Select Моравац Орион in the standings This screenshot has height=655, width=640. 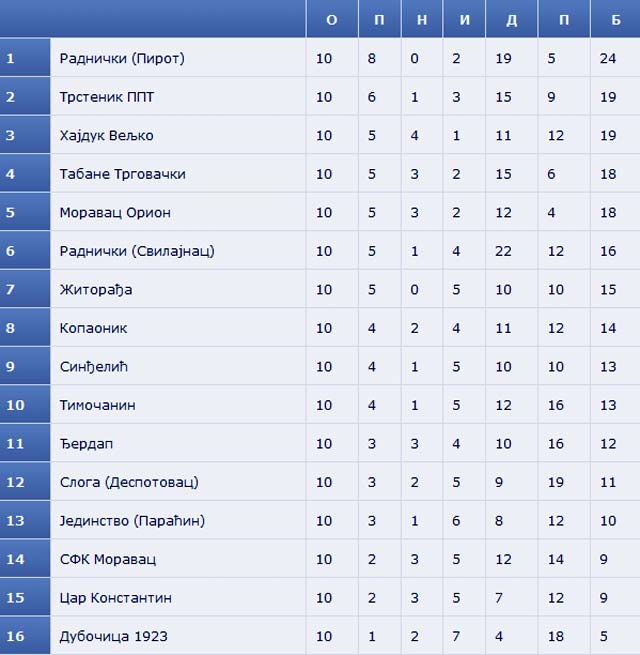tap(115, 213)
